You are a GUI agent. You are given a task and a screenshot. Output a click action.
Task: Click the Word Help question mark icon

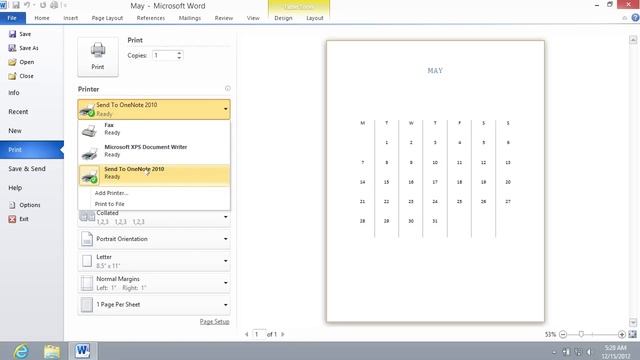point(635,18)
